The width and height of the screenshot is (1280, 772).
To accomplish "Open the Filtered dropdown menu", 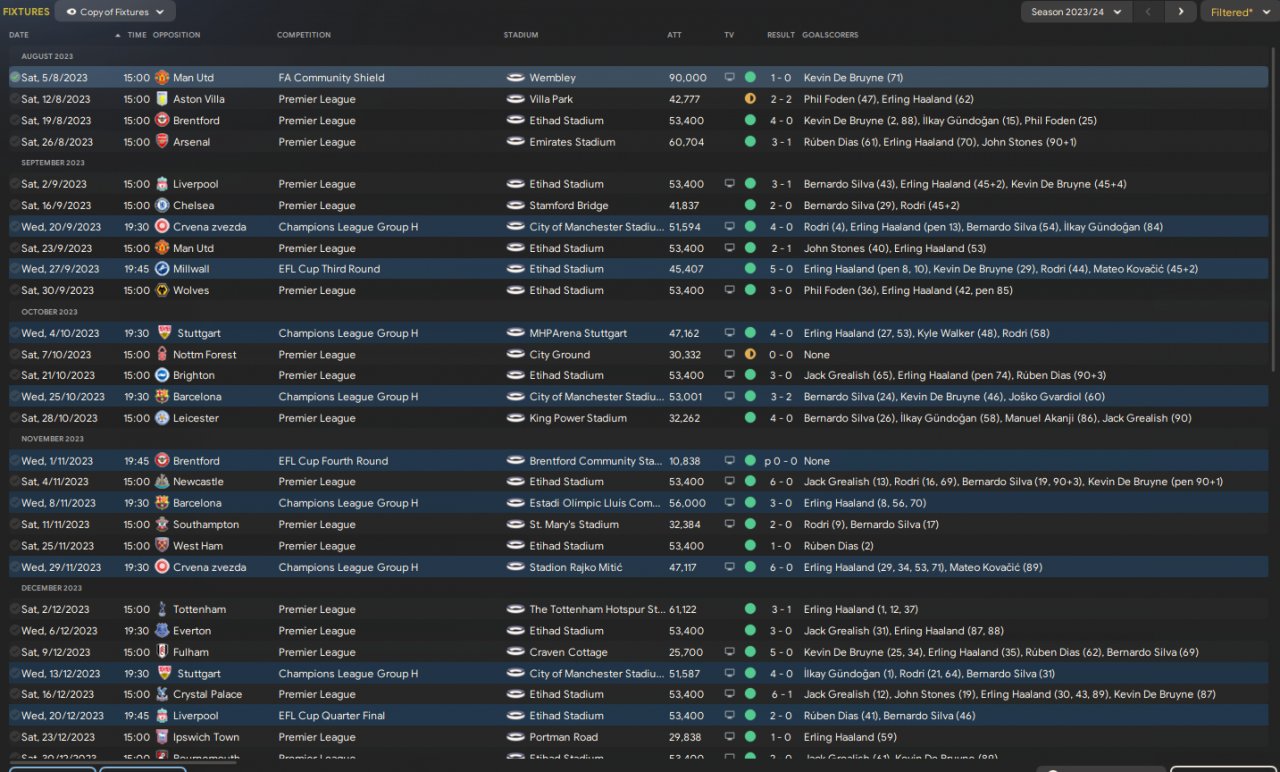I will [1237, 12].
